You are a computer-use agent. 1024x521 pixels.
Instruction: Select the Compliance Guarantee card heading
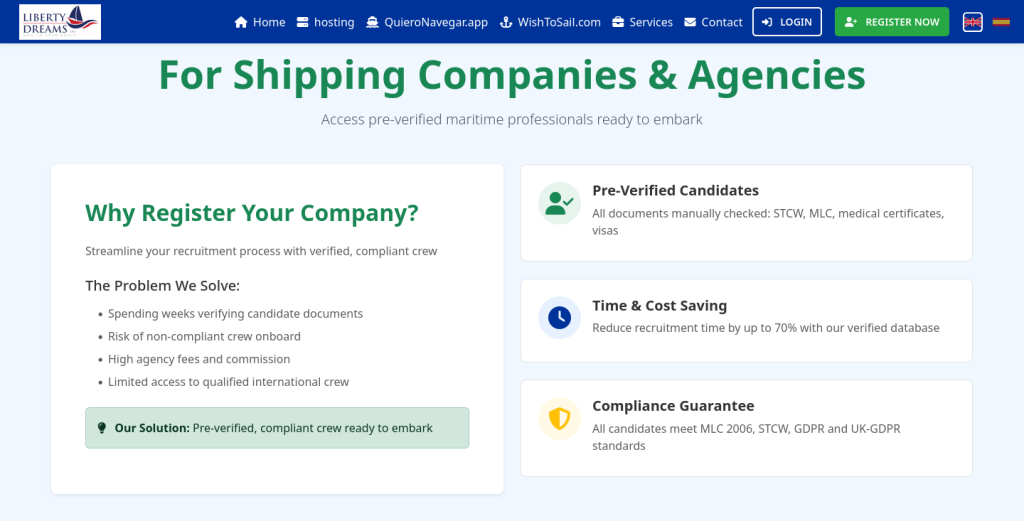tap(673, 406)
